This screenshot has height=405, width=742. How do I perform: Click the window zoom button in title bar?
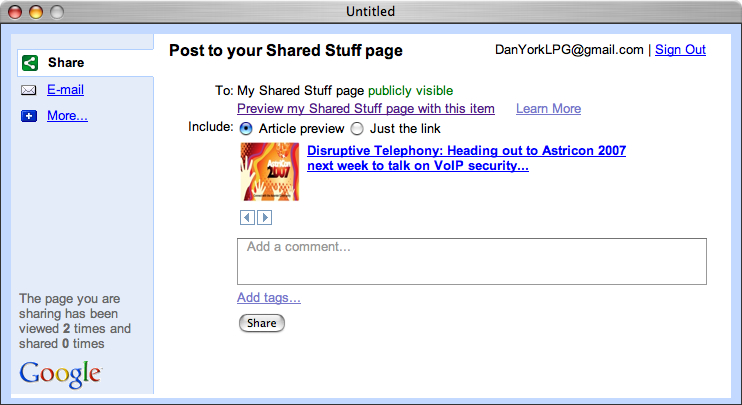tap(56, 12)
